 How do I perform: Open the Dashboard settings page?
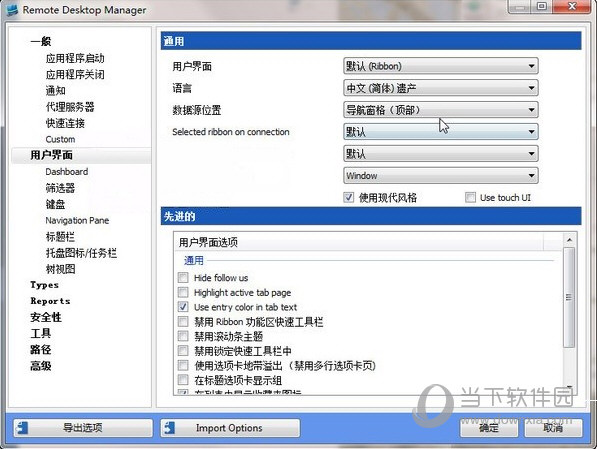coord(67,172)
